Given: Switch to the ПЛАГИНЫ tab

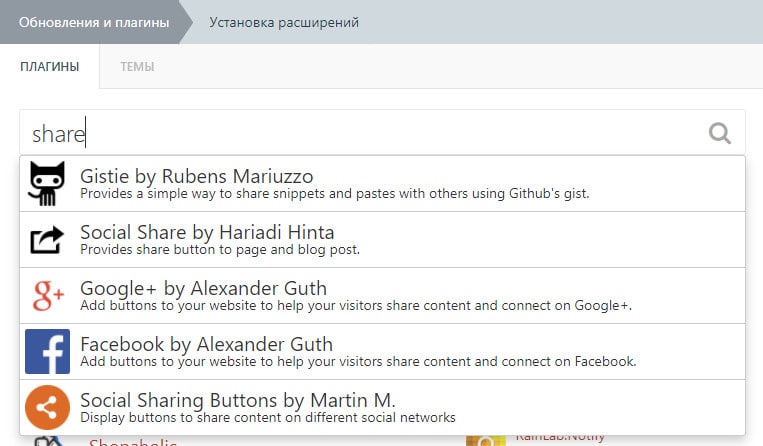Looking at the screenshot, I should point(50,67).
